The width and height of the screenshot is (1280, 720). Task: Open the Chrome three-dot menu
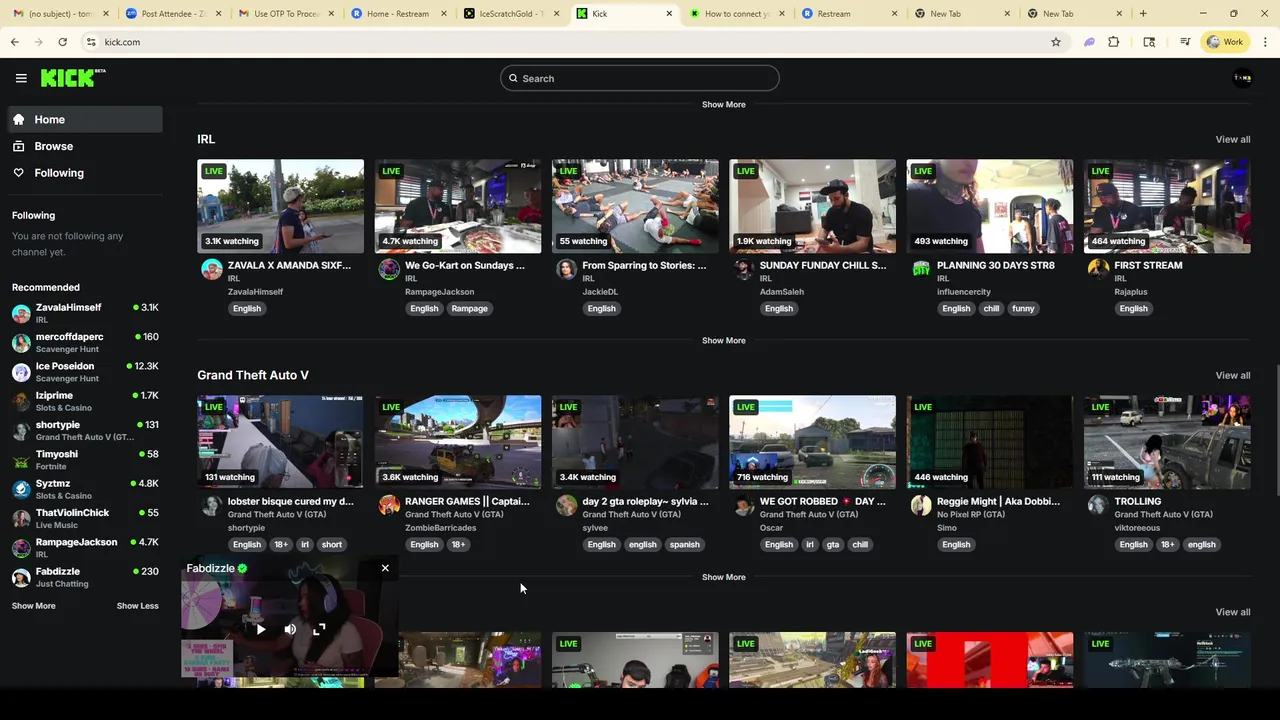(1265, 42)
